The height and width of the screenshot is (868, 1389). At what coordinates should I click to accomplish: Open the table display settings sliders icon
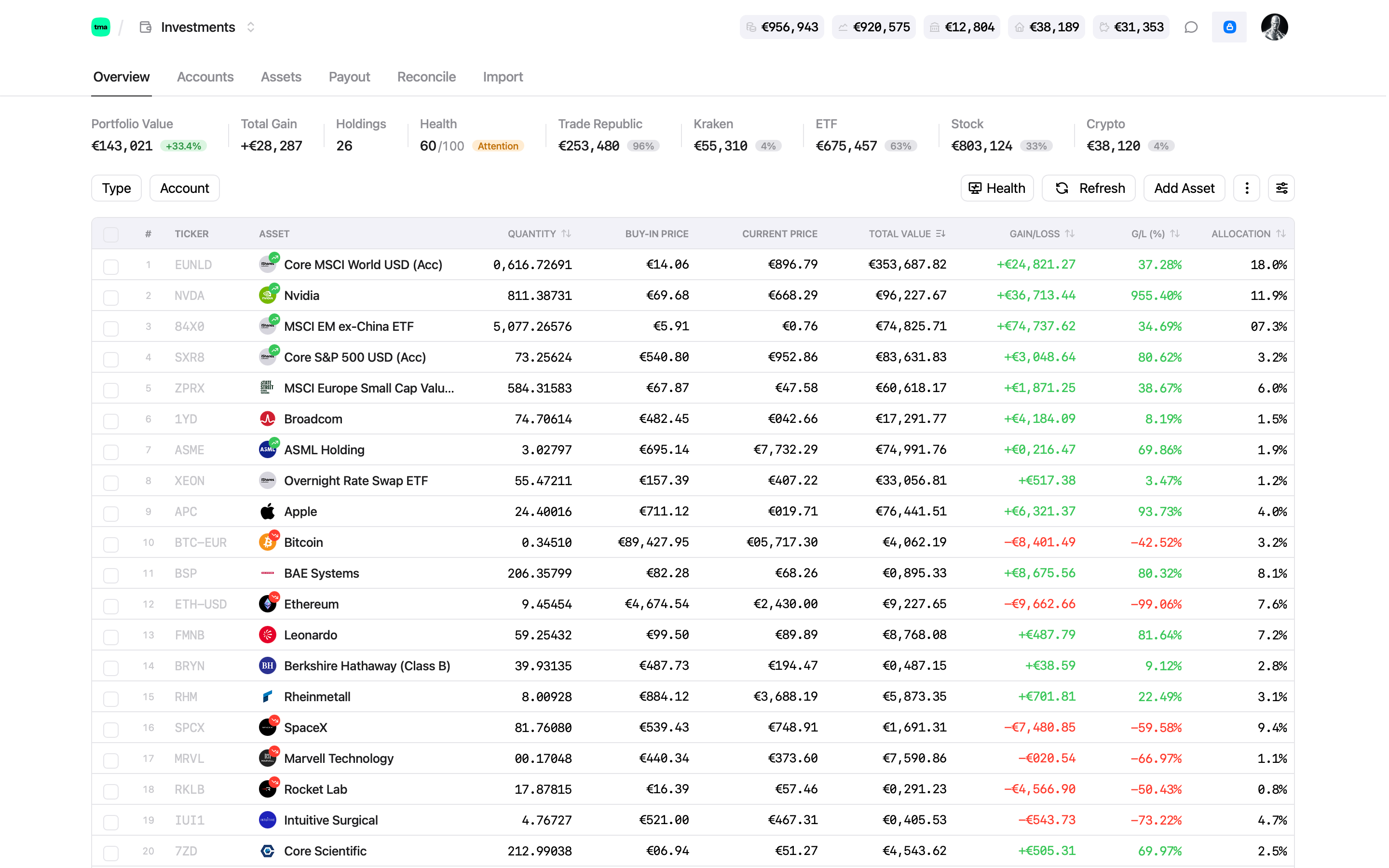tap(1281, 188)
